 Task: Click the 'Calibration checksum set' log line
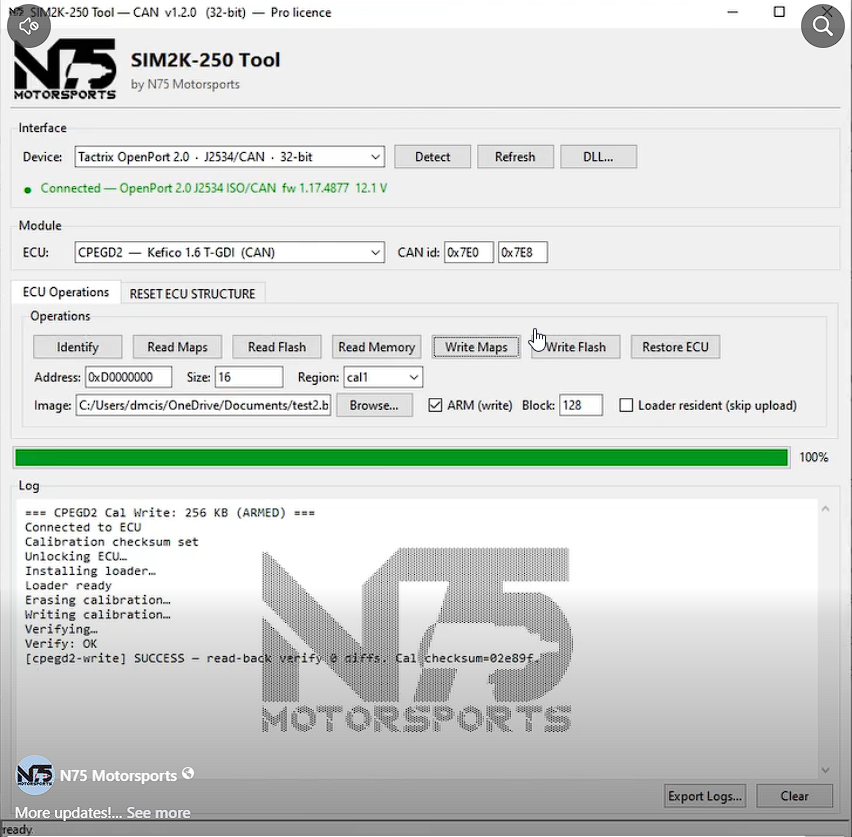coord(111,542)
